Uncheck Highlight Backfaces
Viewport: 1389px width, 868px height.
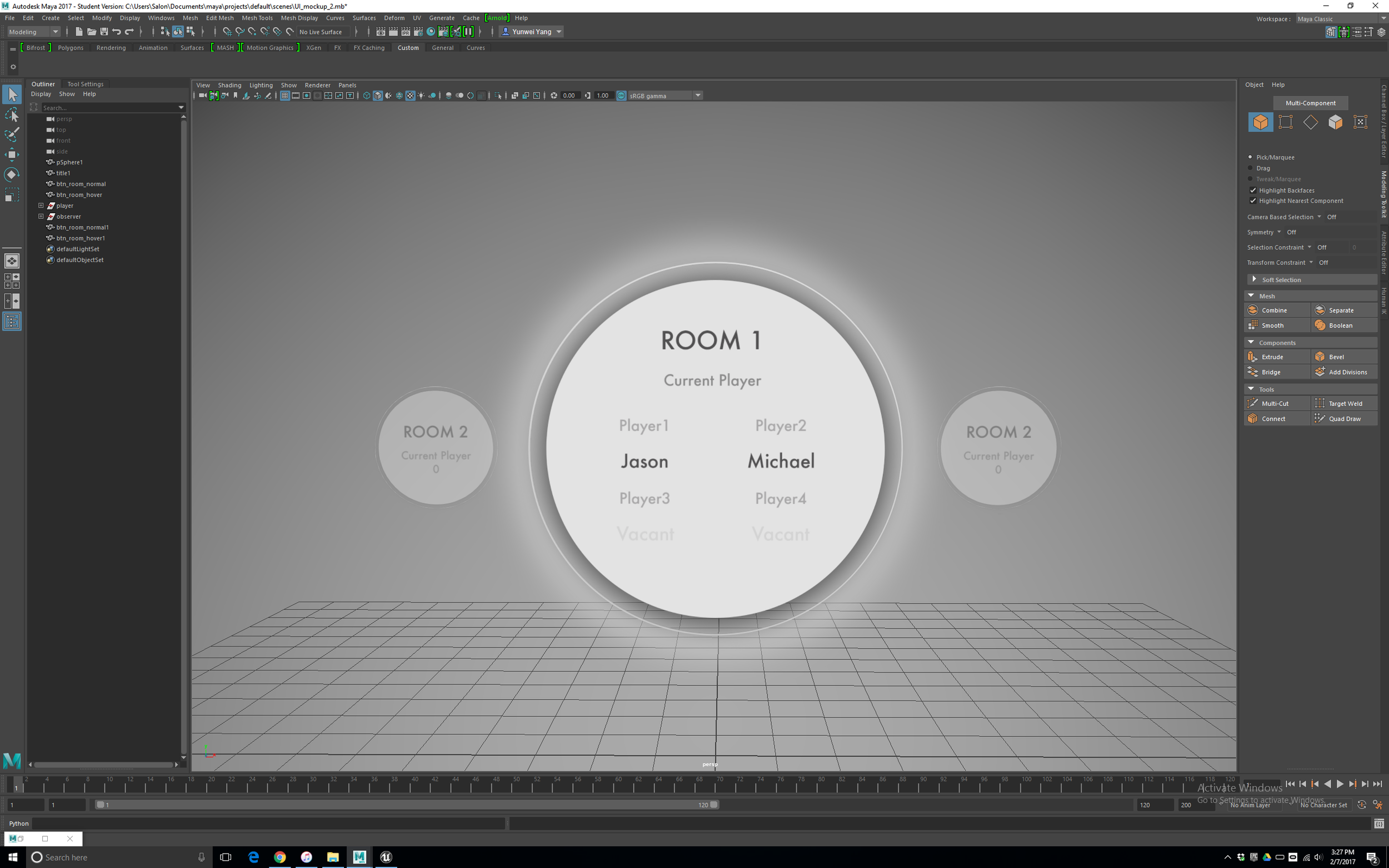[x=1253, y=190]
